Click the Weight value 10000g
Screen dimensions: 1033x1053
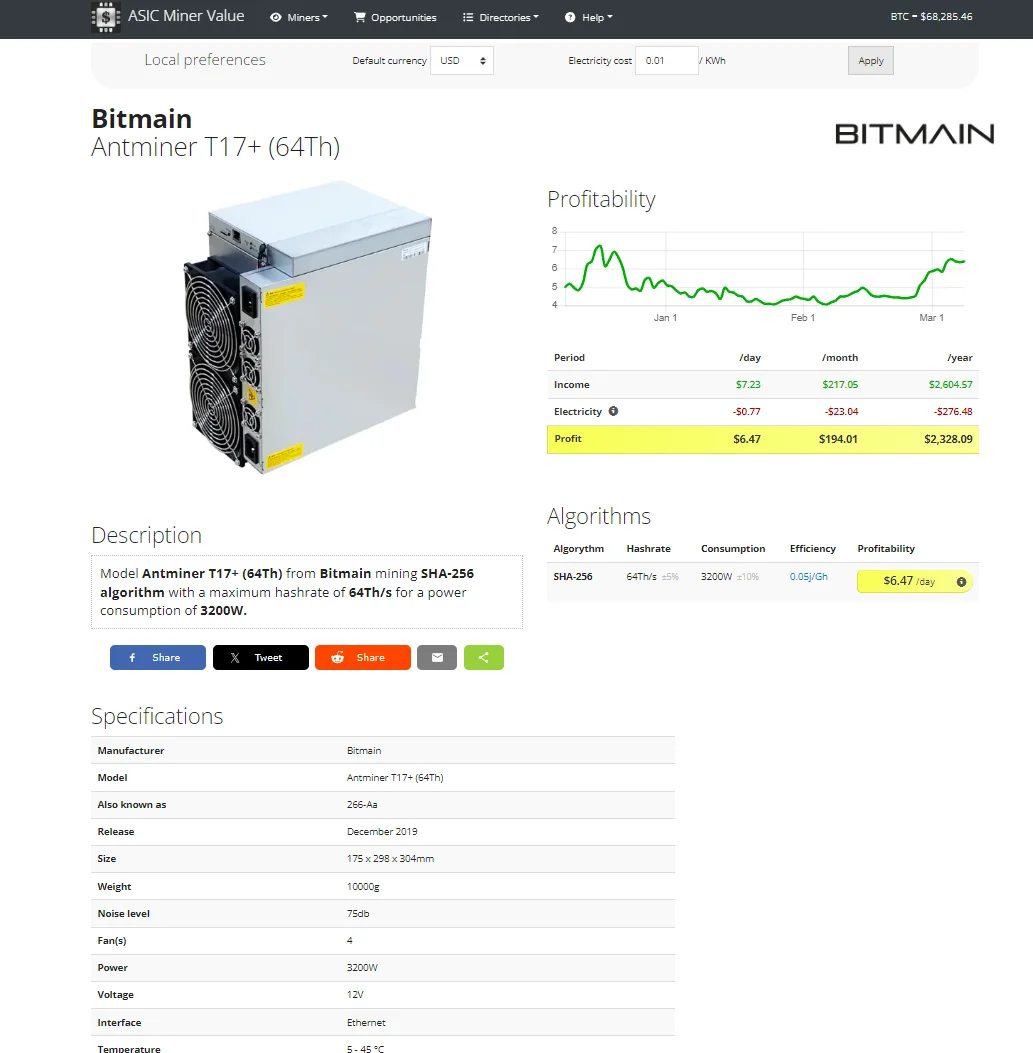click(363, 886)
